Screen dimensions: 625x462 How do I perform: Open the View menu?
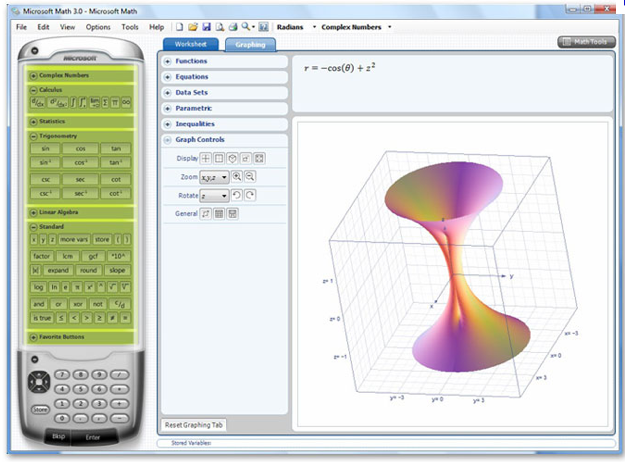click(67, 27)
